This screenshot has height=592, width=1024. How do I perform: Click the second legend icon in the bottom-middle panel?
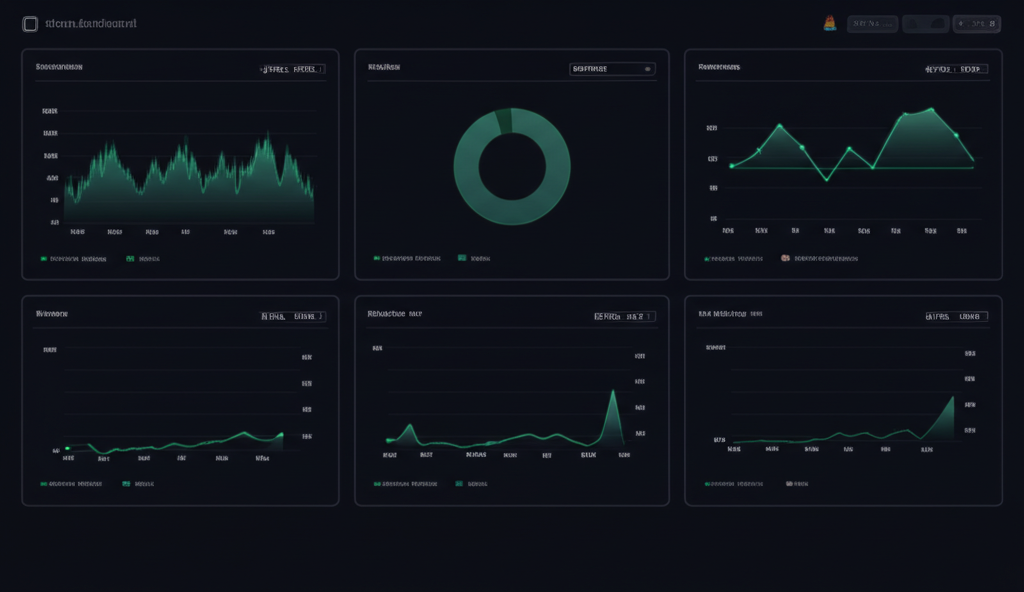click(461, 483)
